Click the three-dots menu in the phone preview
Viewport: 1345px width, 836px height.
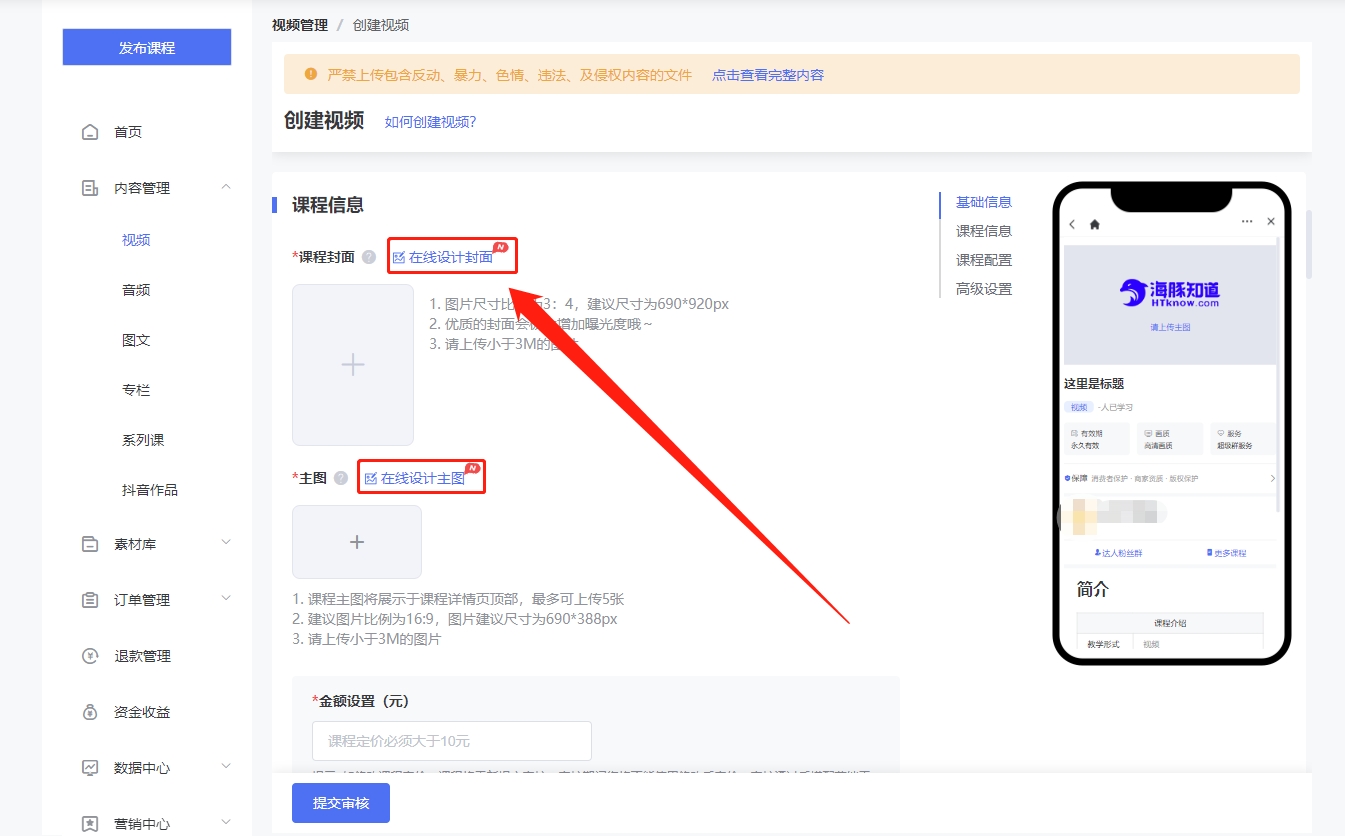point(1247,221)
